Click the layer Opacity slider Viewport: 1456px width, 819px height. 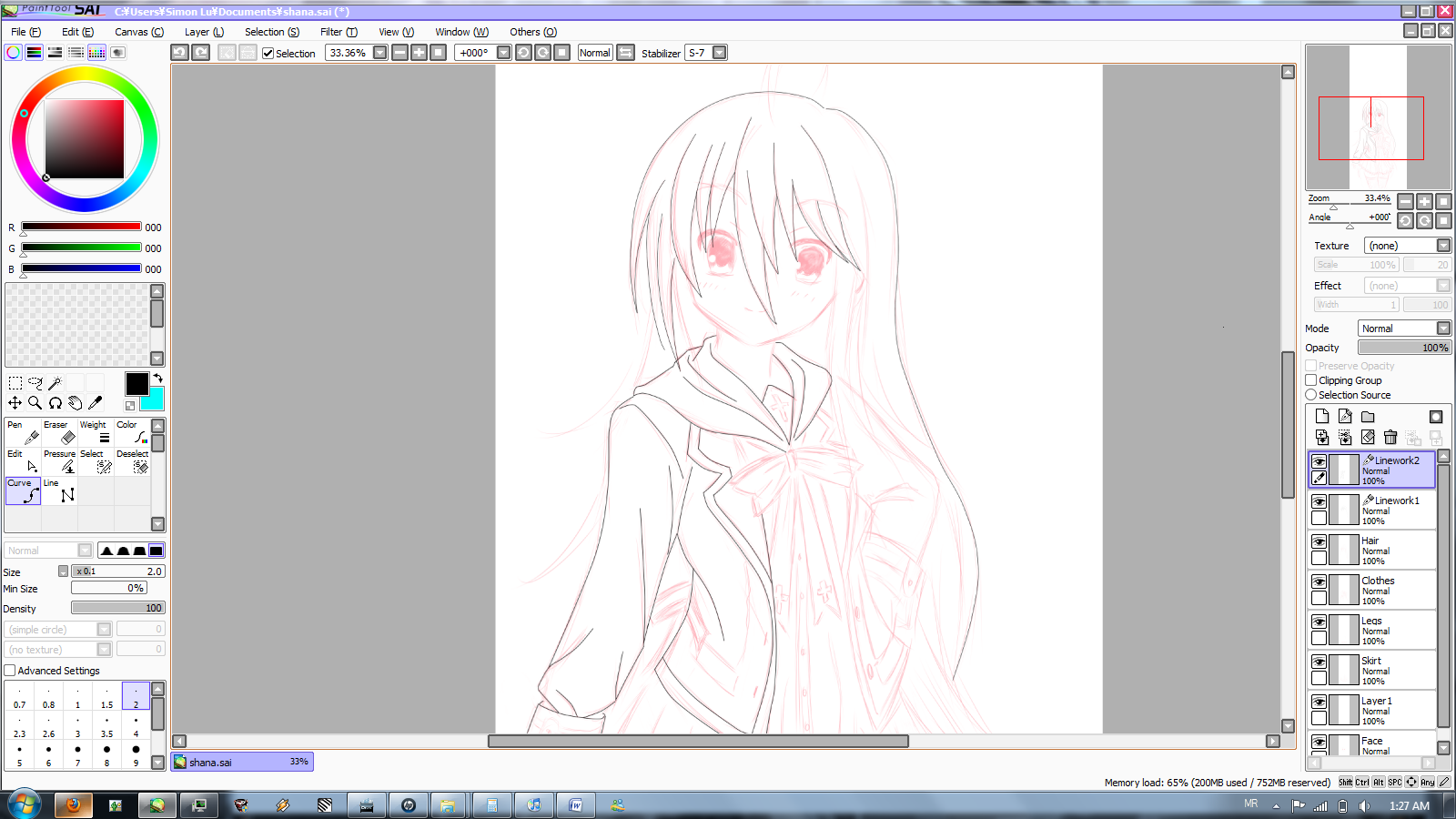click(1404, 348)
